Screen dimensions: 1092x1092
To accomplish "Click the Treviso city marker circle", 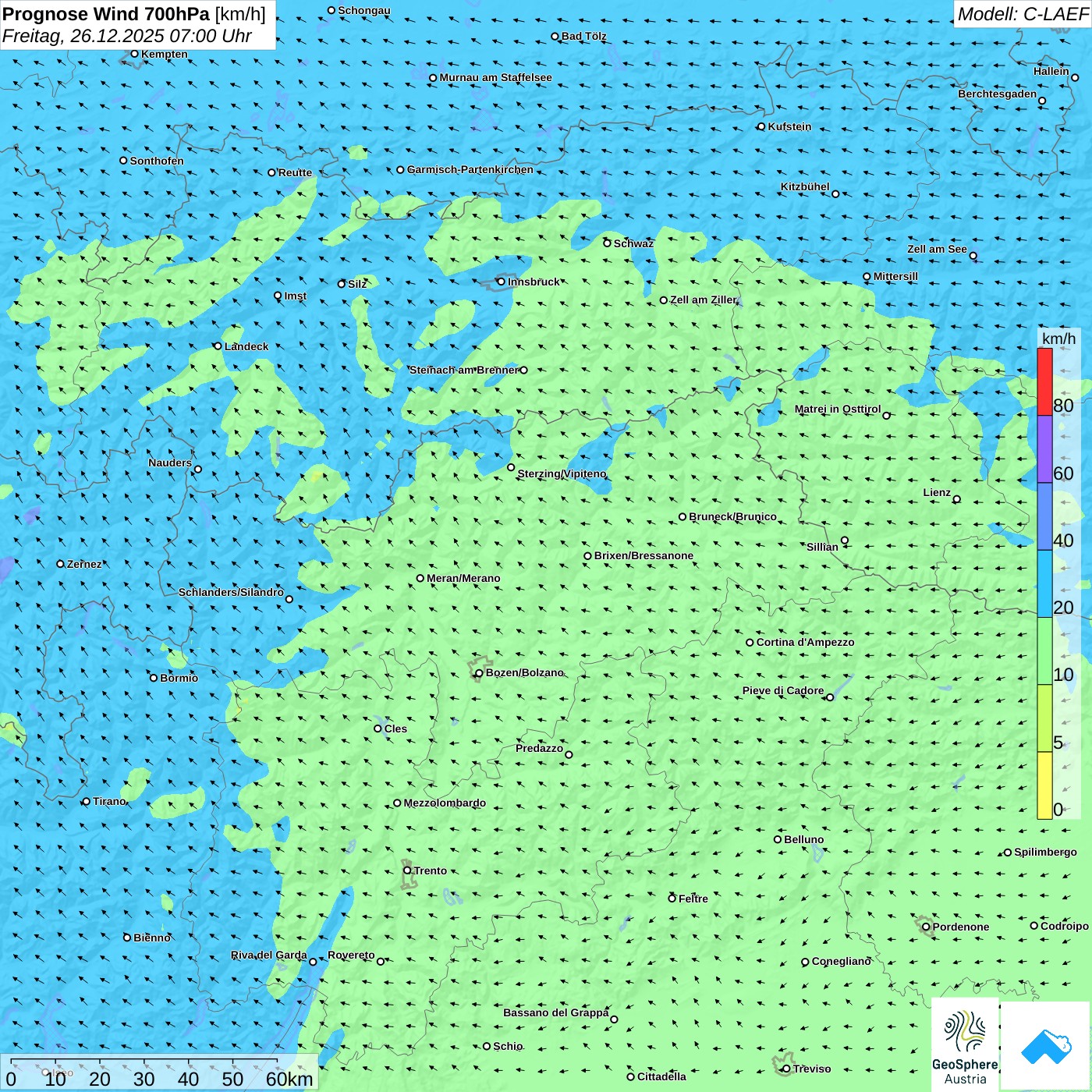I will 786,1069.
